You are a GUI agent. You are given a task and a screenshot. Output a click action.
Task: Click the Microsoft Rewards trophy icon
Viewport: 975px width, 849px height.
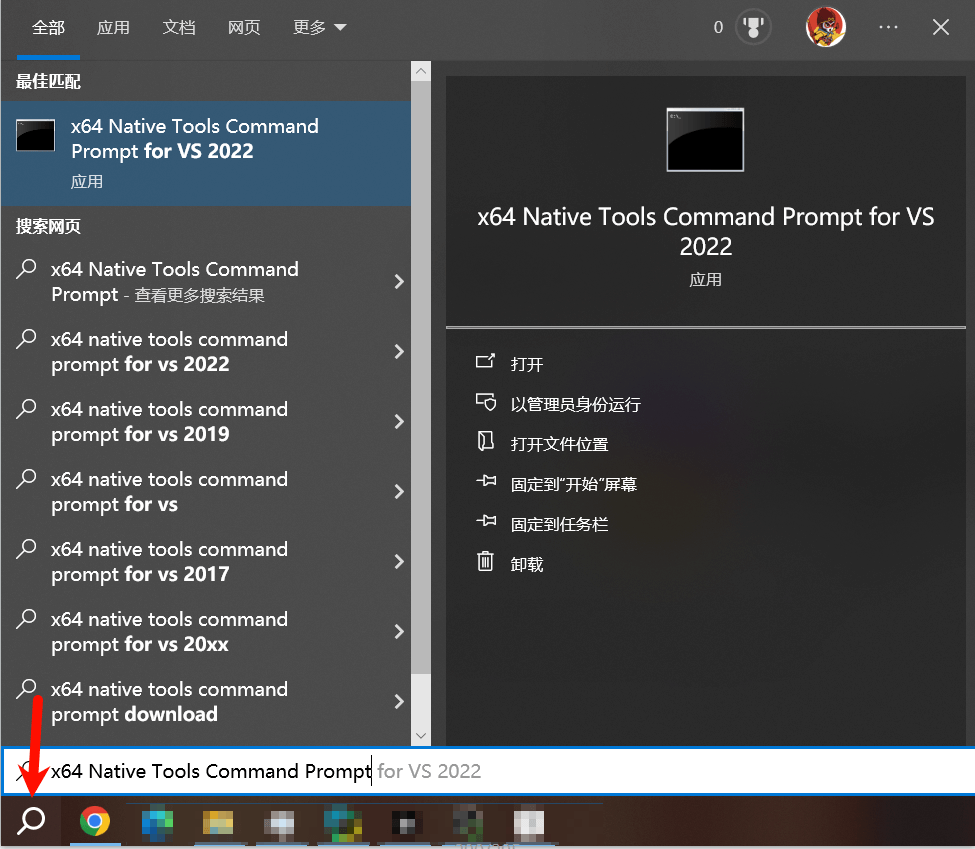[x=754, y=27]
